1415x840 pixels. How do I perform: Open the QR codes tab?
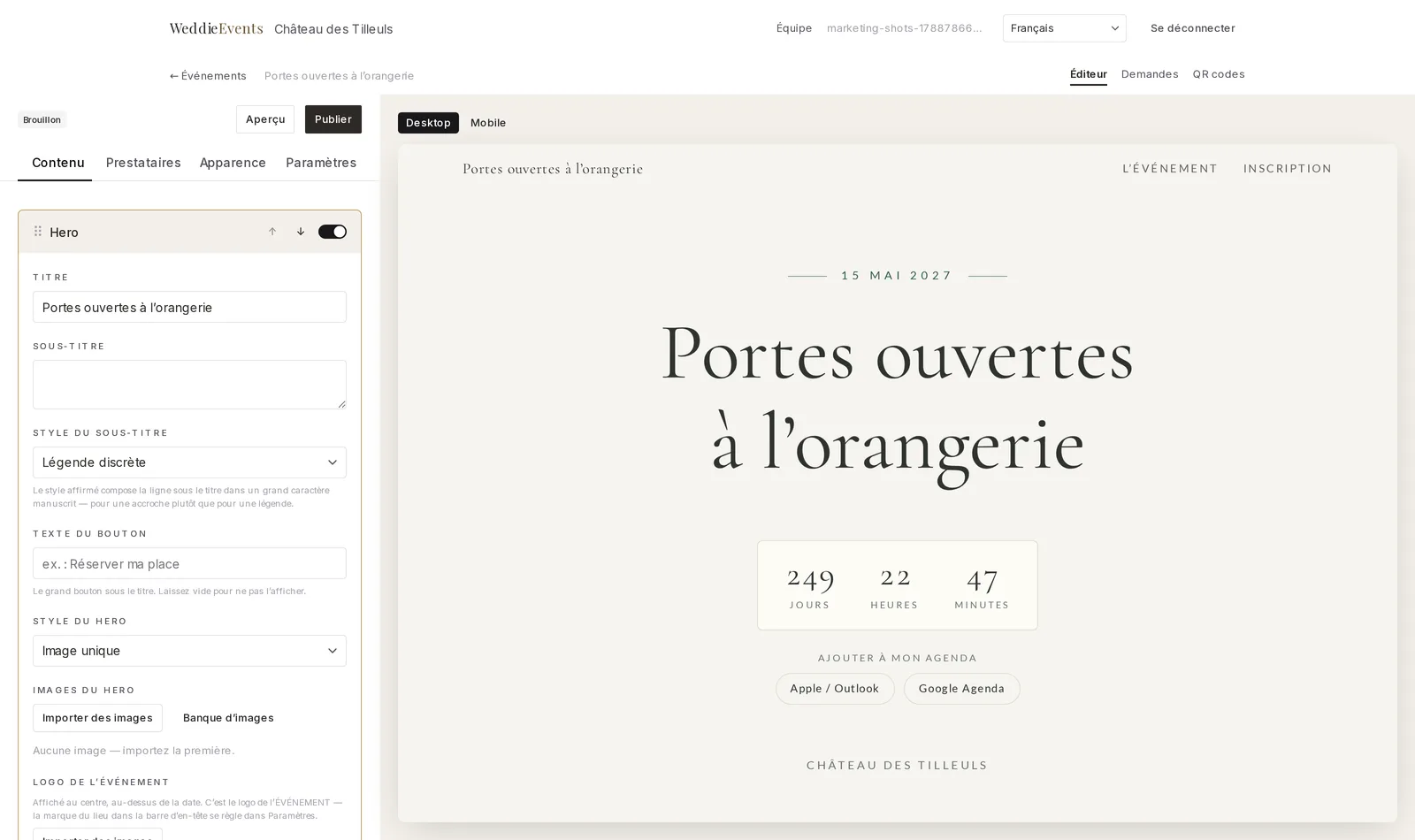1219,74
